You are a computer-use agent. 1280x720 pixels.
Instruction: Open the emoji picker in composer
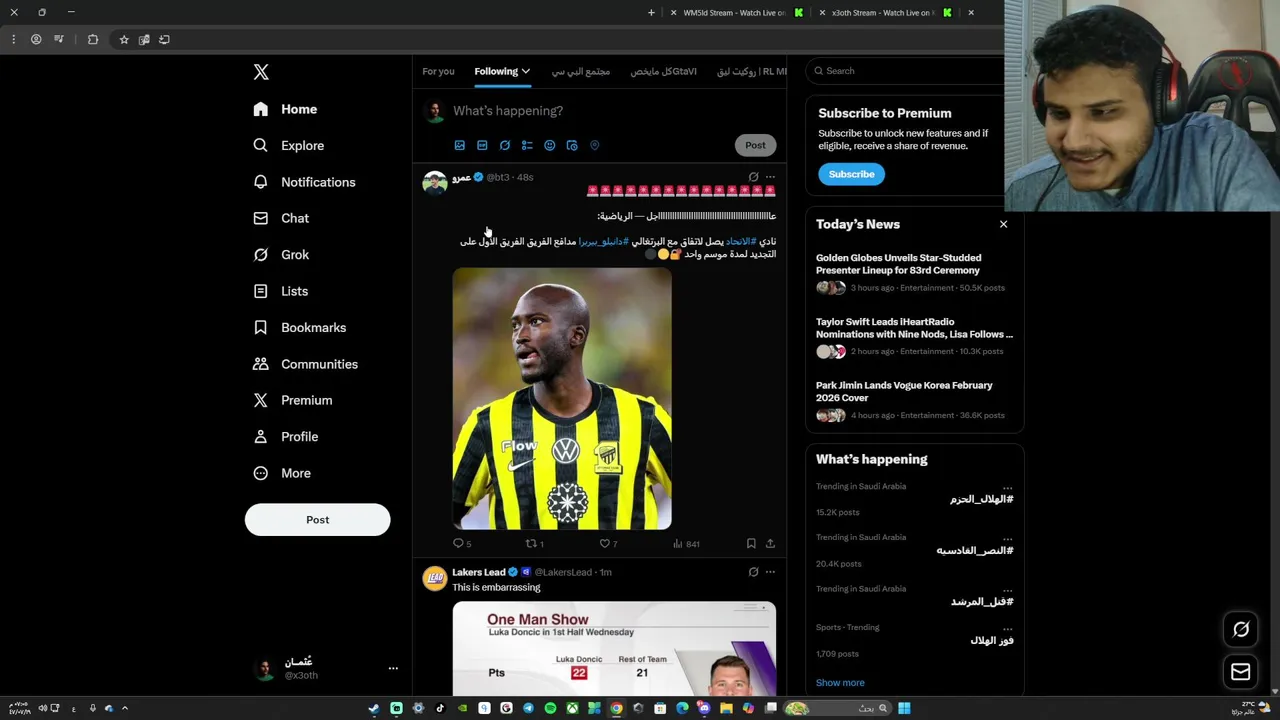pyautogui.click(x=549, y=145)
